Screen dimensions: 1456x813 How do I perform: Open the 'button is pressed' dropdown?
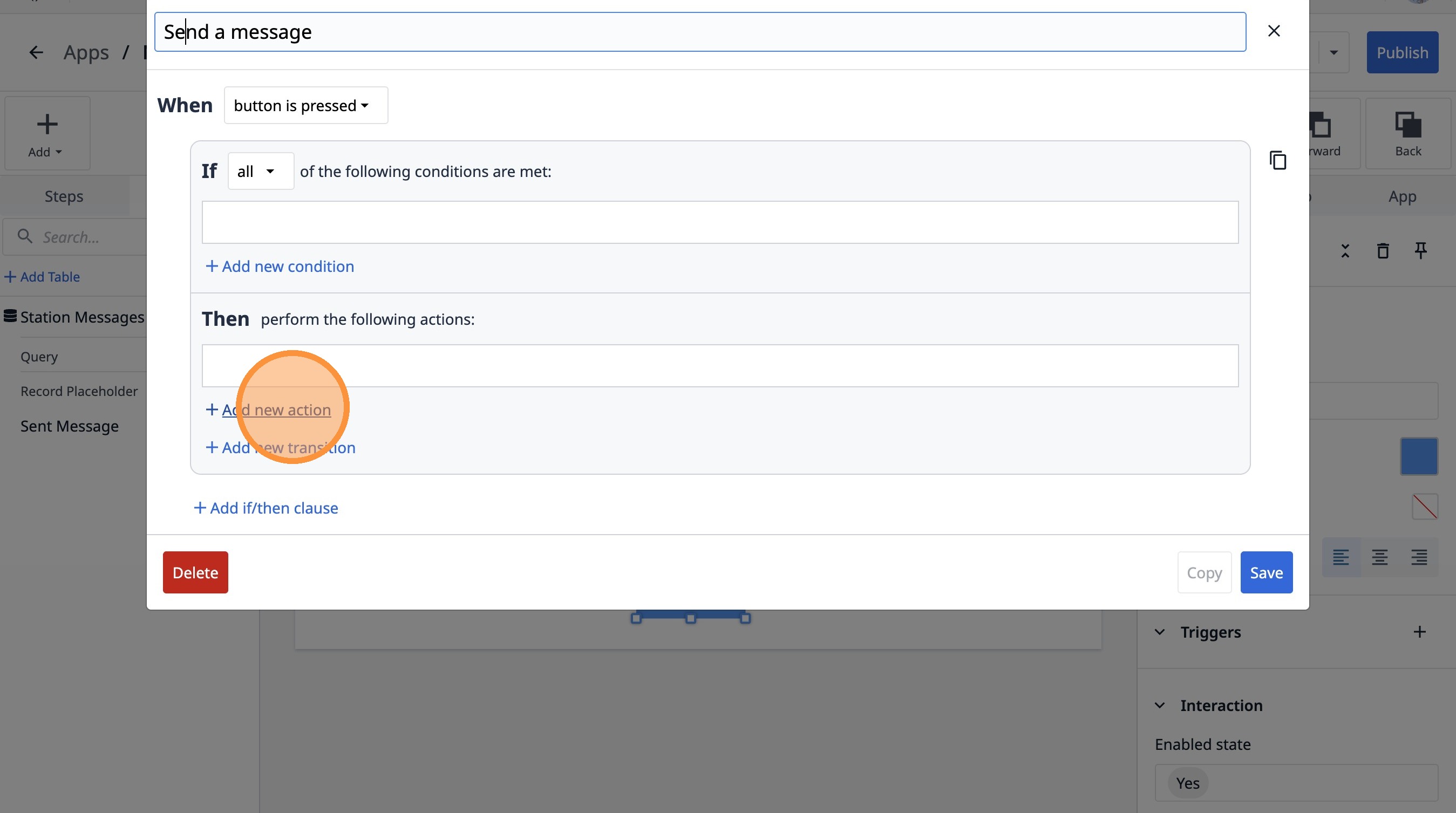point(305,106)
